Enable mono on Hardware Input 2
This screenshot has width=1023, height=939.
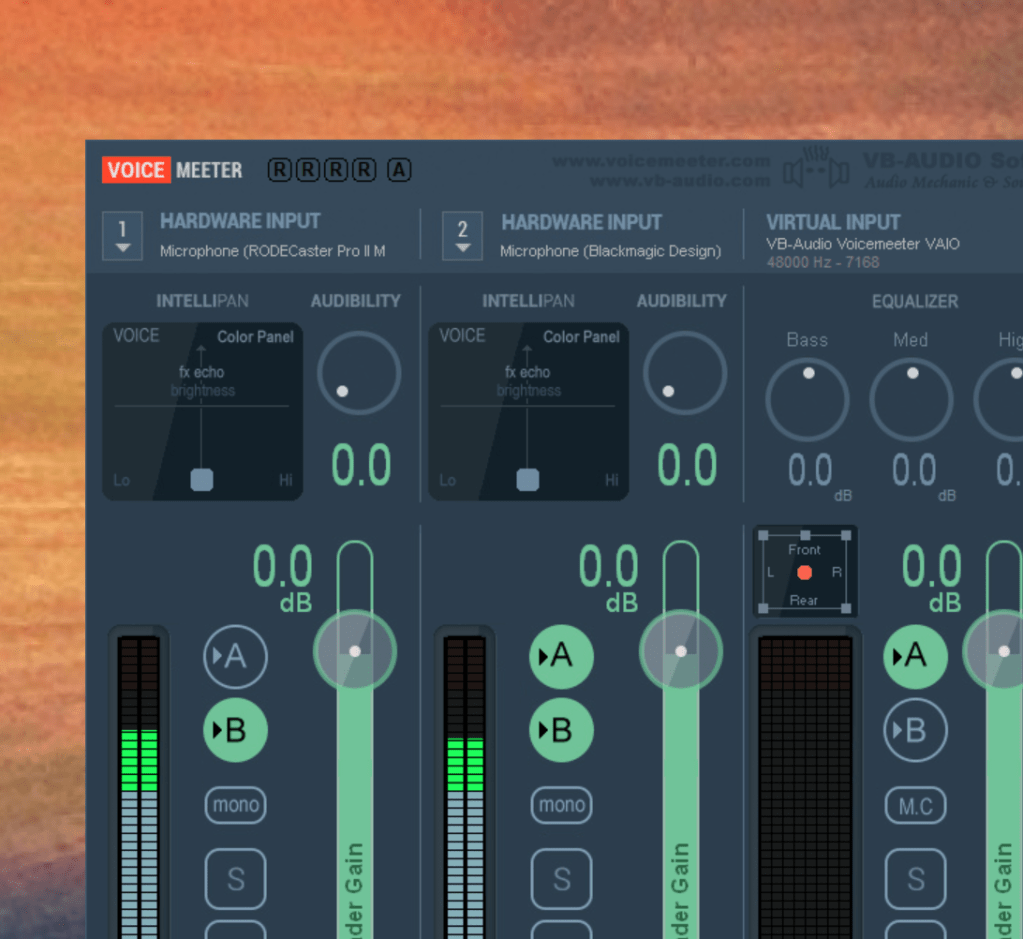[x=562, y=805]
